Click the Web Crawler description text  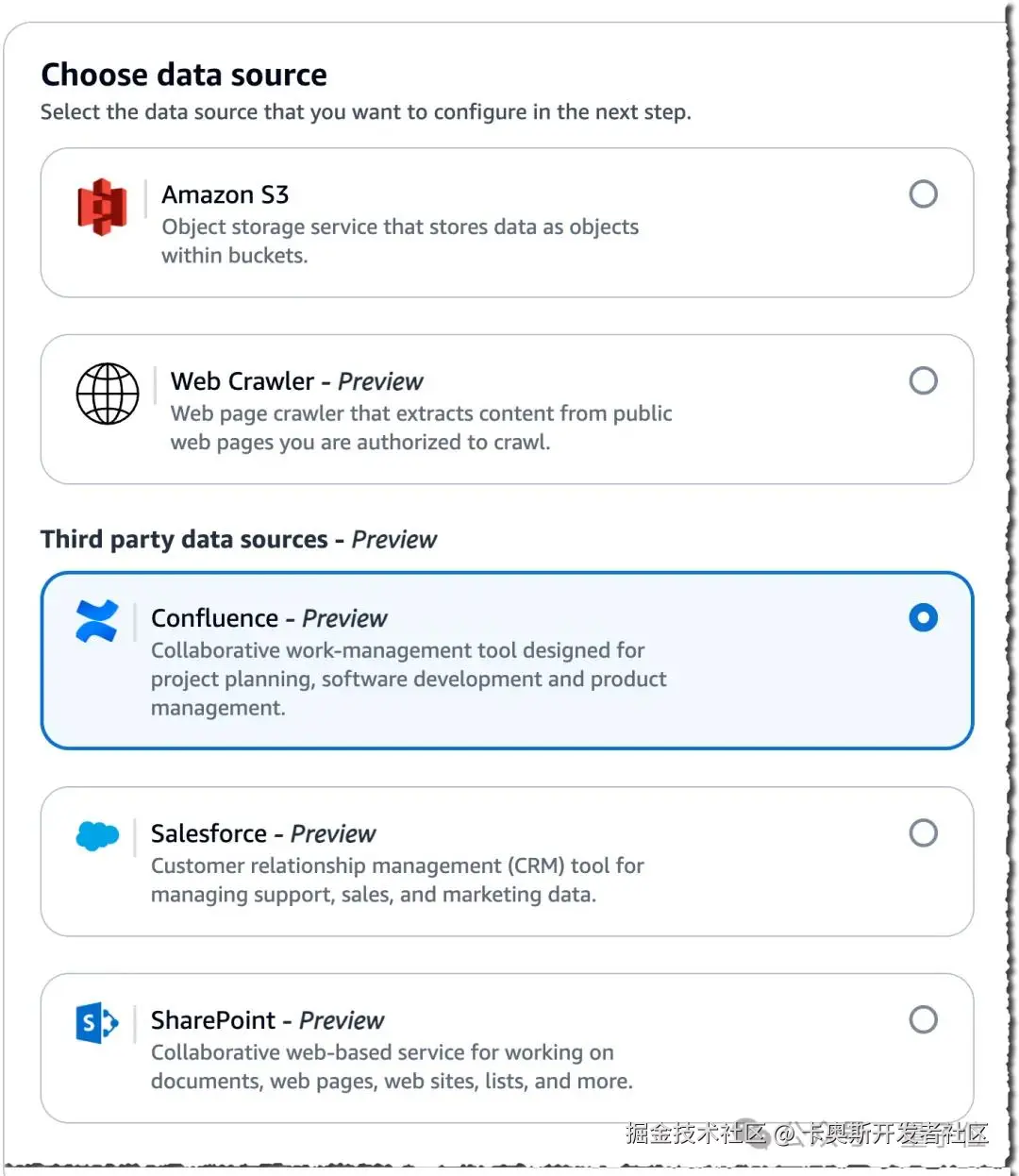pos(421,428)
